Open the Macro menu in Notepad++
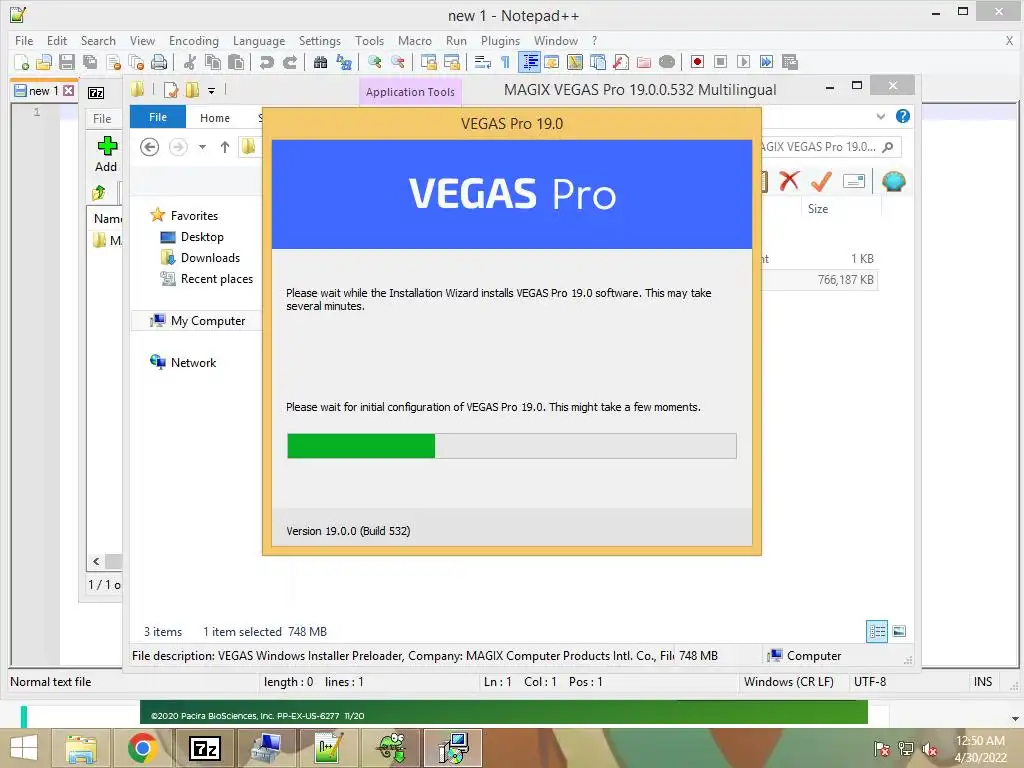The image size is (1024, 768). [415, 40]
